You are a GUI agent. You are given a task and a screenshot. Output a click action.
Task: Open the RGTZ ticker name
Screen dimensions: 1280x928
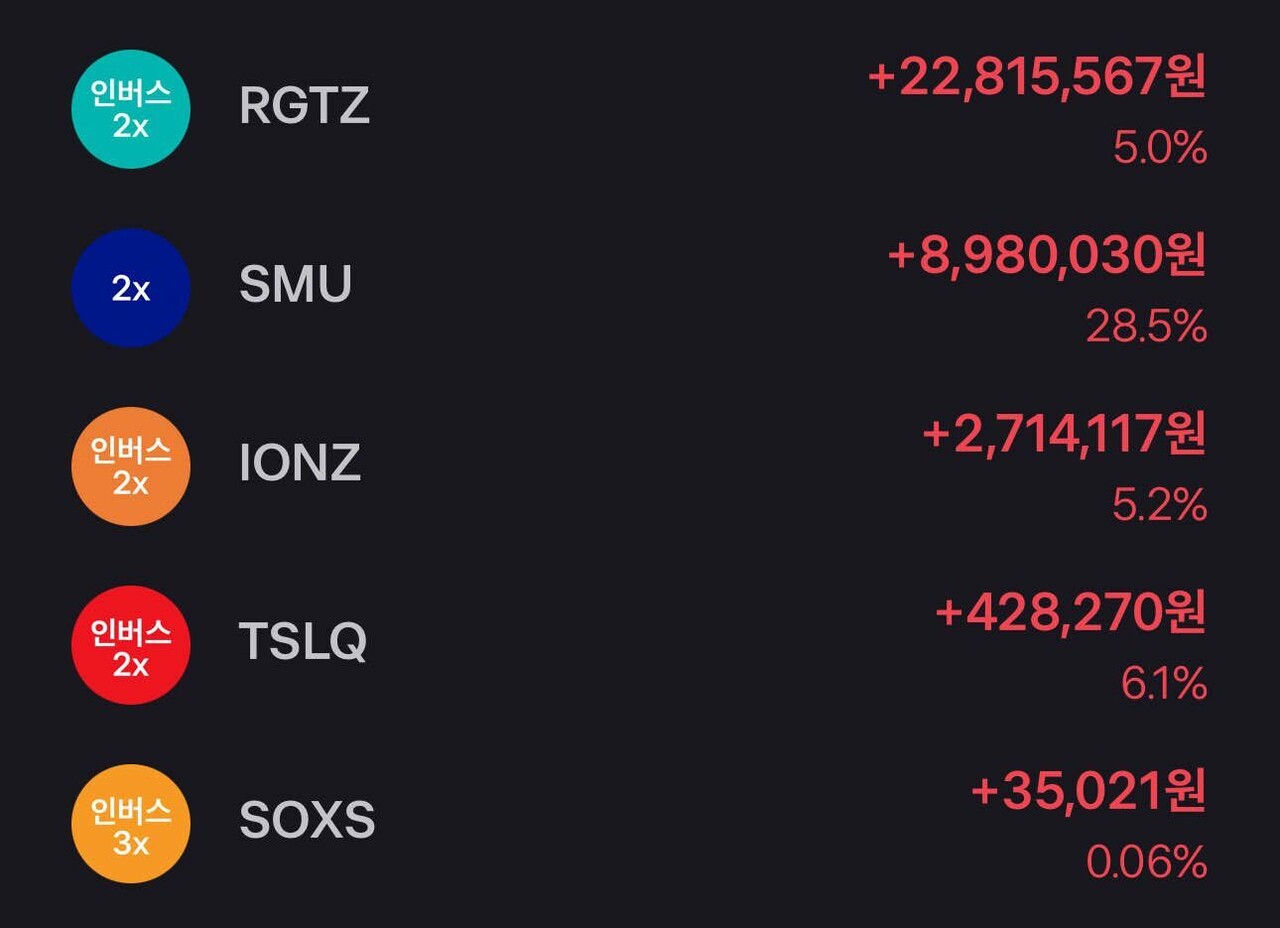pos(304,106)
